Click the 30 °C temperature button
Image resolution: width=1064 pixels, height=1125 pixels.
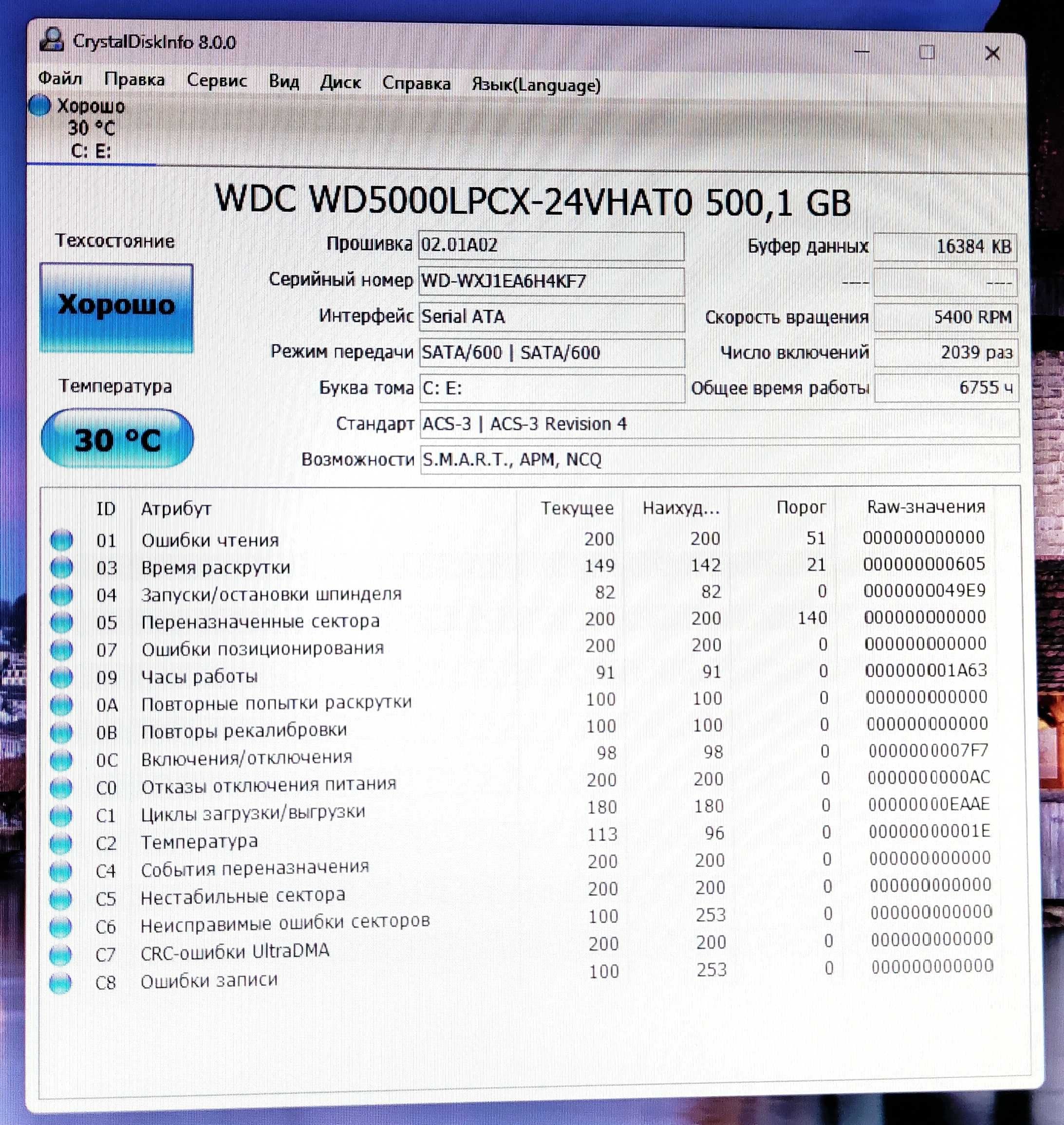click(117, 438)
